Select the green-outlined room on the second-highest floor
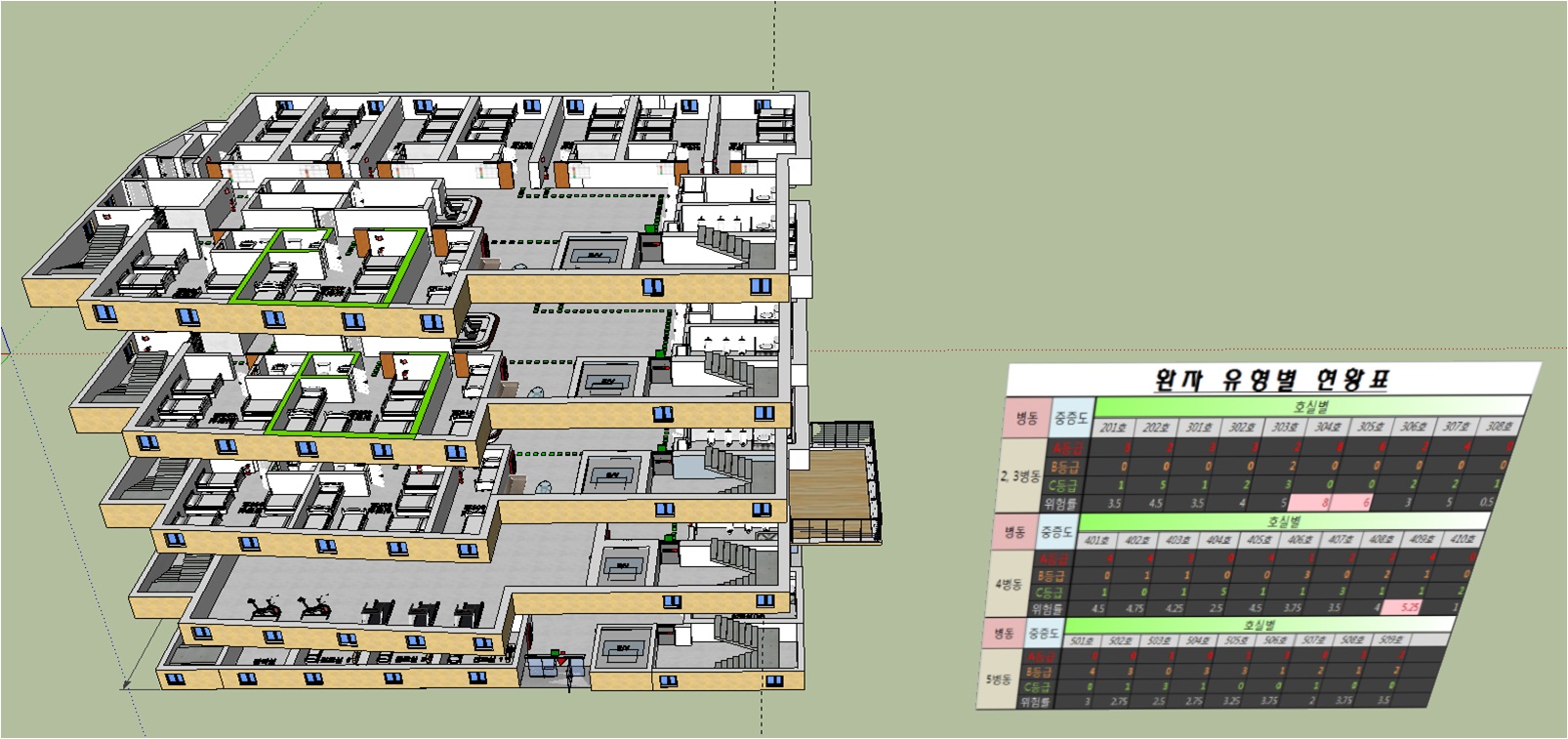Viewport: 1568px width, 739px height. pos(356,392)
